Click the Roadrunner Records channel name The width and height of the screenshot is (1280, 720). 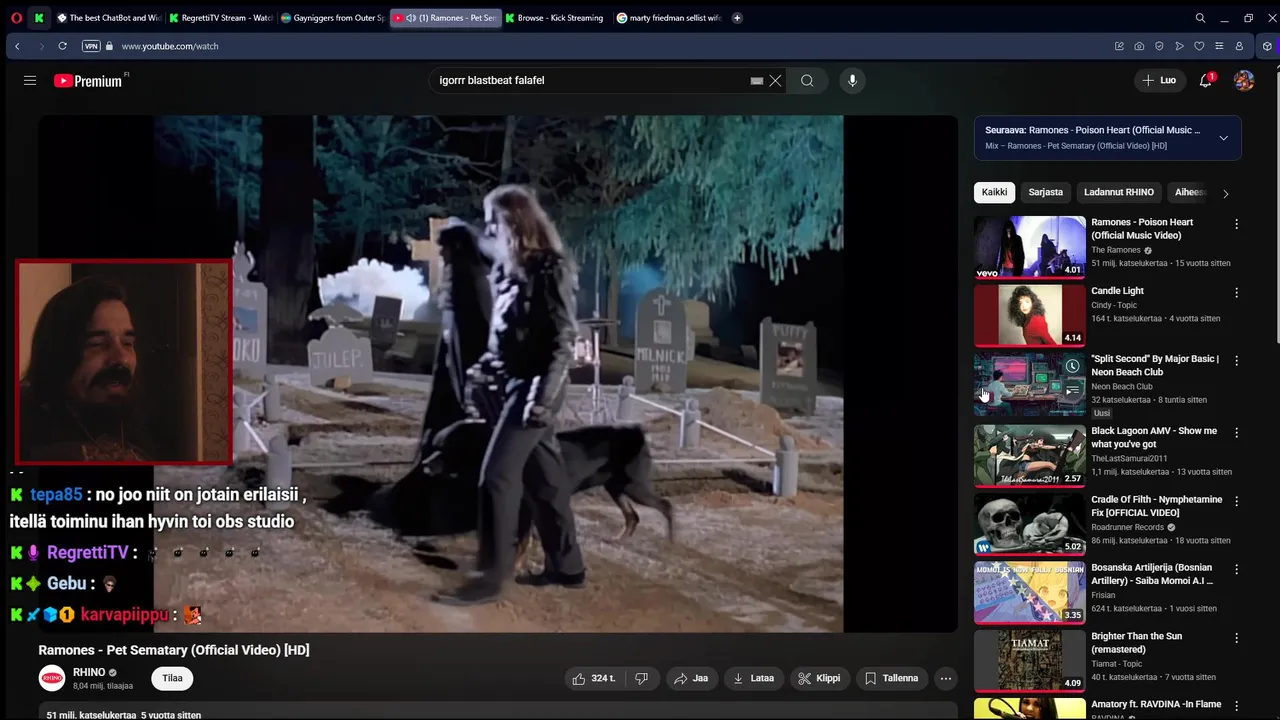point(1128,527)
